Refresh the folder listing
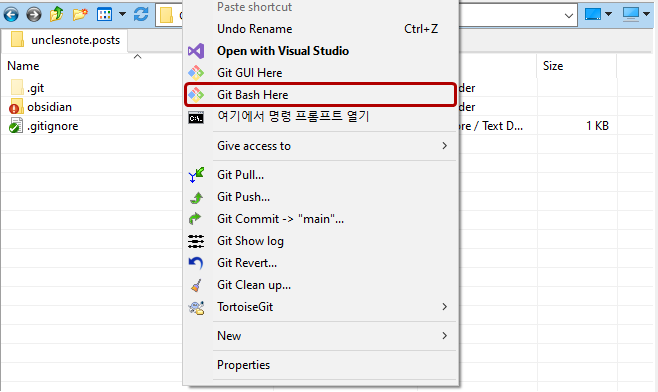Screen dimensions: 658x392 141,15
